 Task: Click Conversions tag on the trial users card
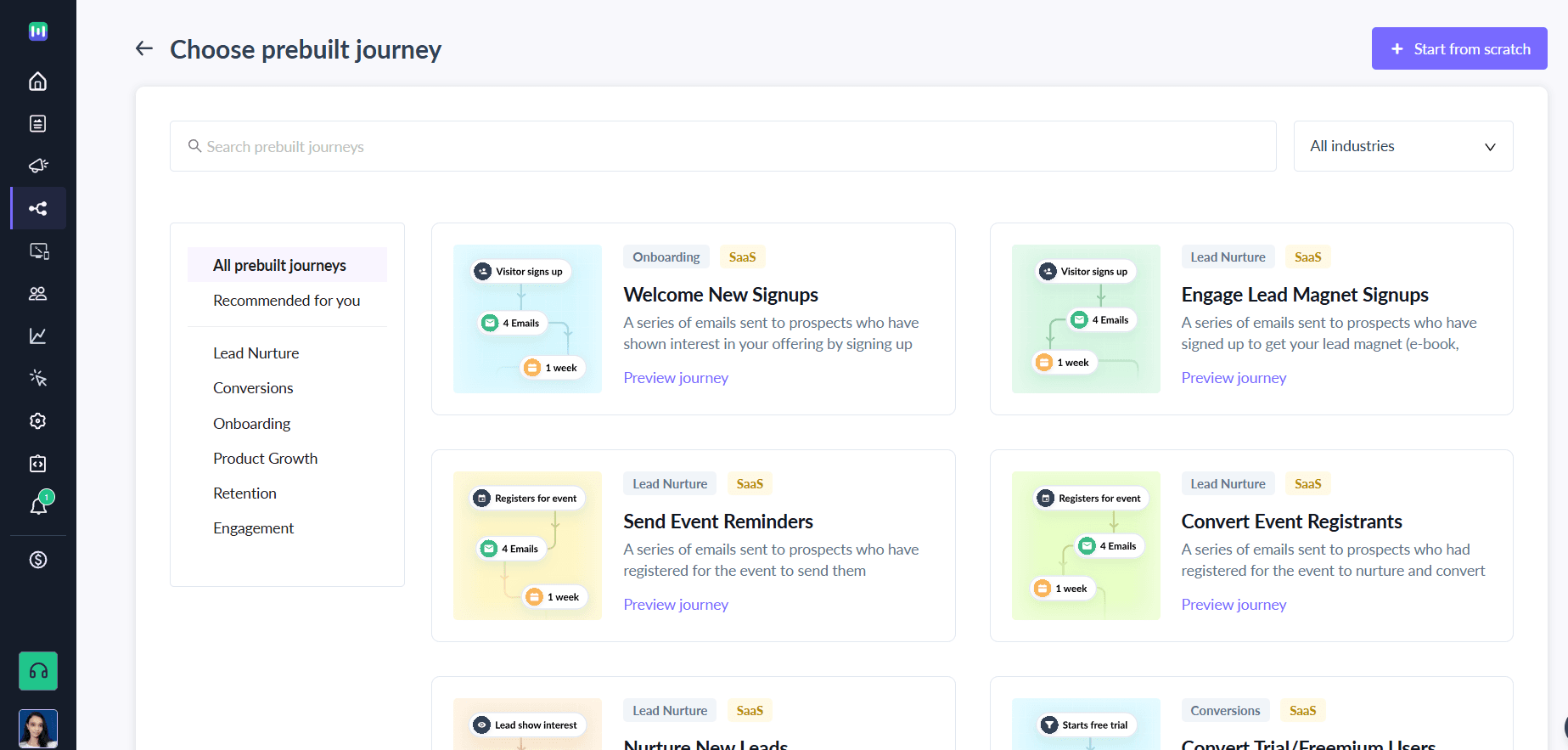1225,711
